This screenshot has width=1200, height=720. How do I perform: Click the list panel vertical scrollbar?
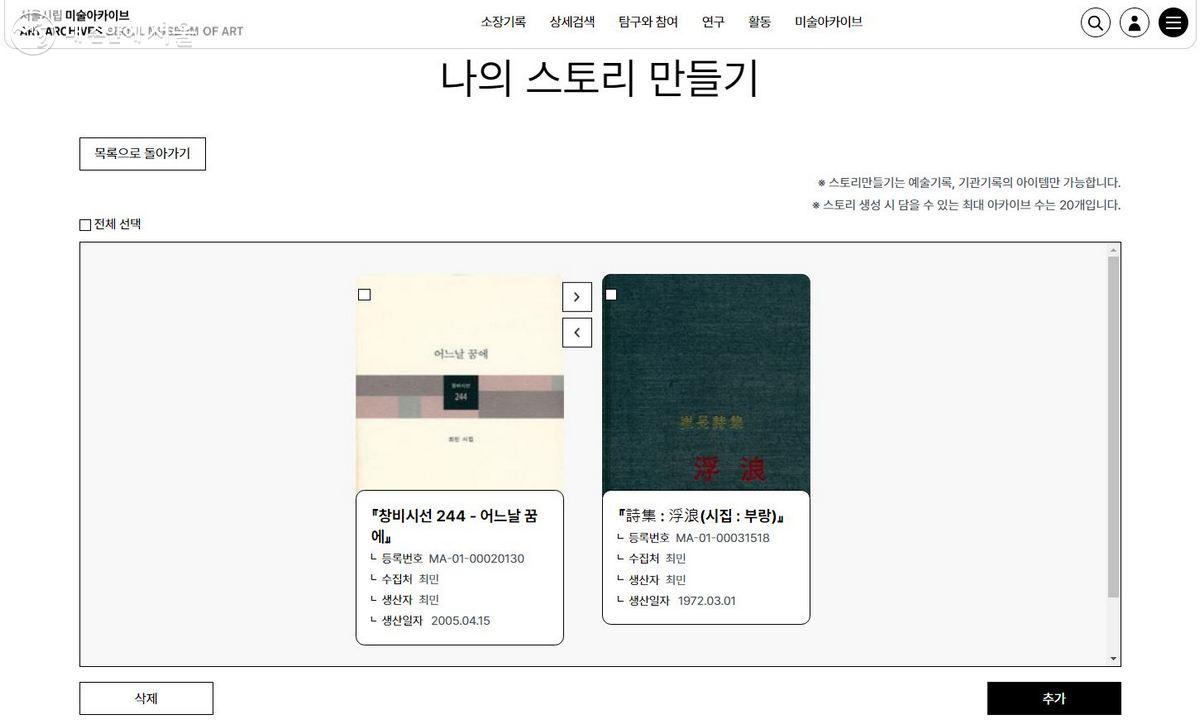(x=1113, y=427)
